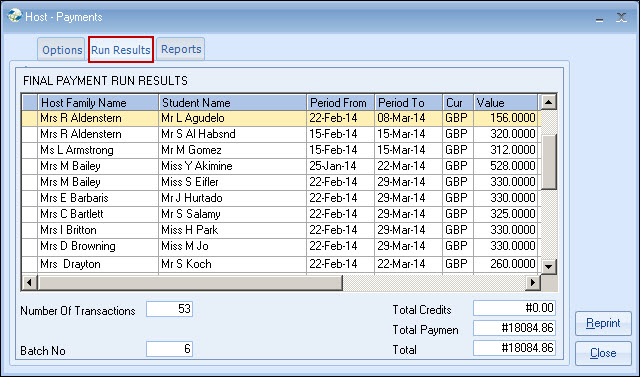Screen dimensions: 640x377
Task: Click the Total Paymen field
Action: coord(514,328)
